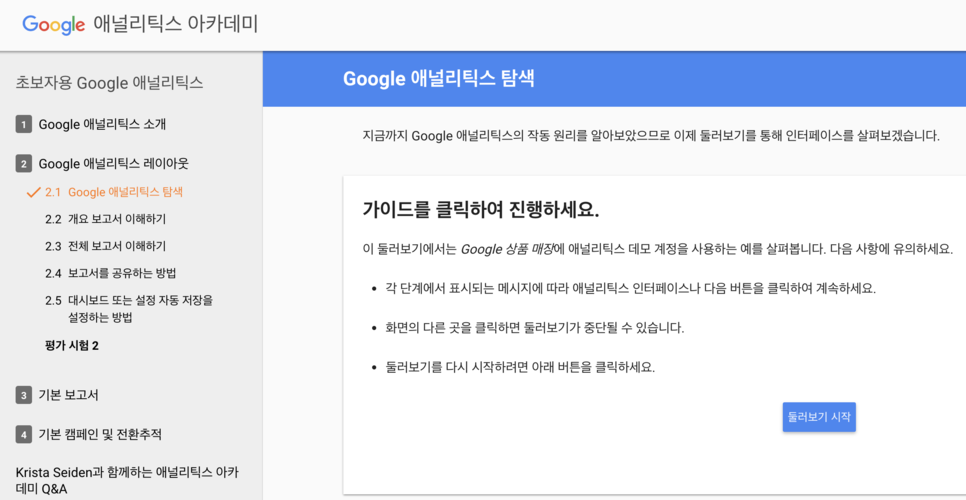This screenshot has height=500, width=966.
Task: Expand unit 기본 캠페인 및 전환추적
Action: [x=100, y=435]
